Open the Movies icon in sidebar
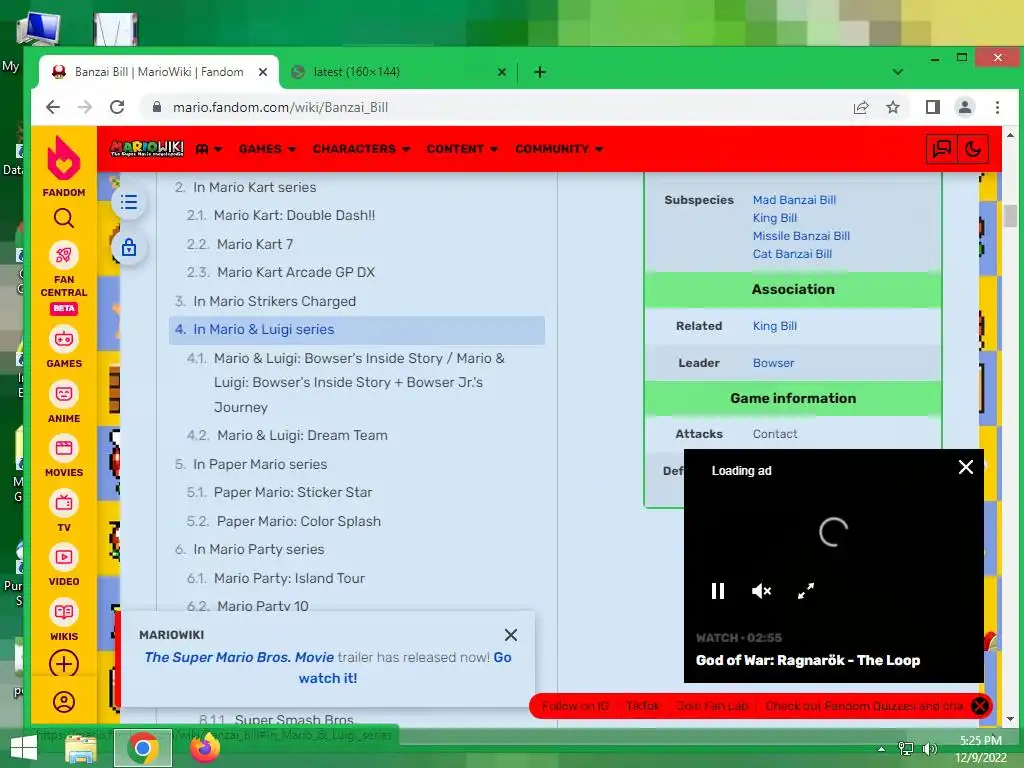Screen dimensions: 1024x768 [63, 448]
